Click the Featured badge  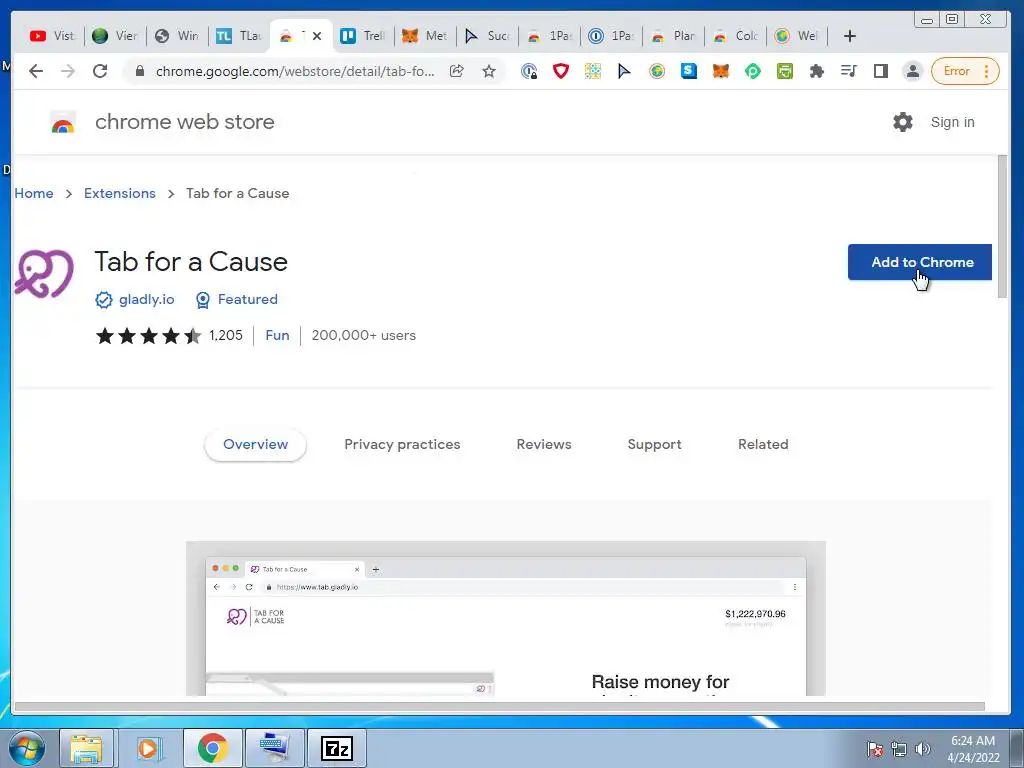pyautogui.click(x=236, y=299)
